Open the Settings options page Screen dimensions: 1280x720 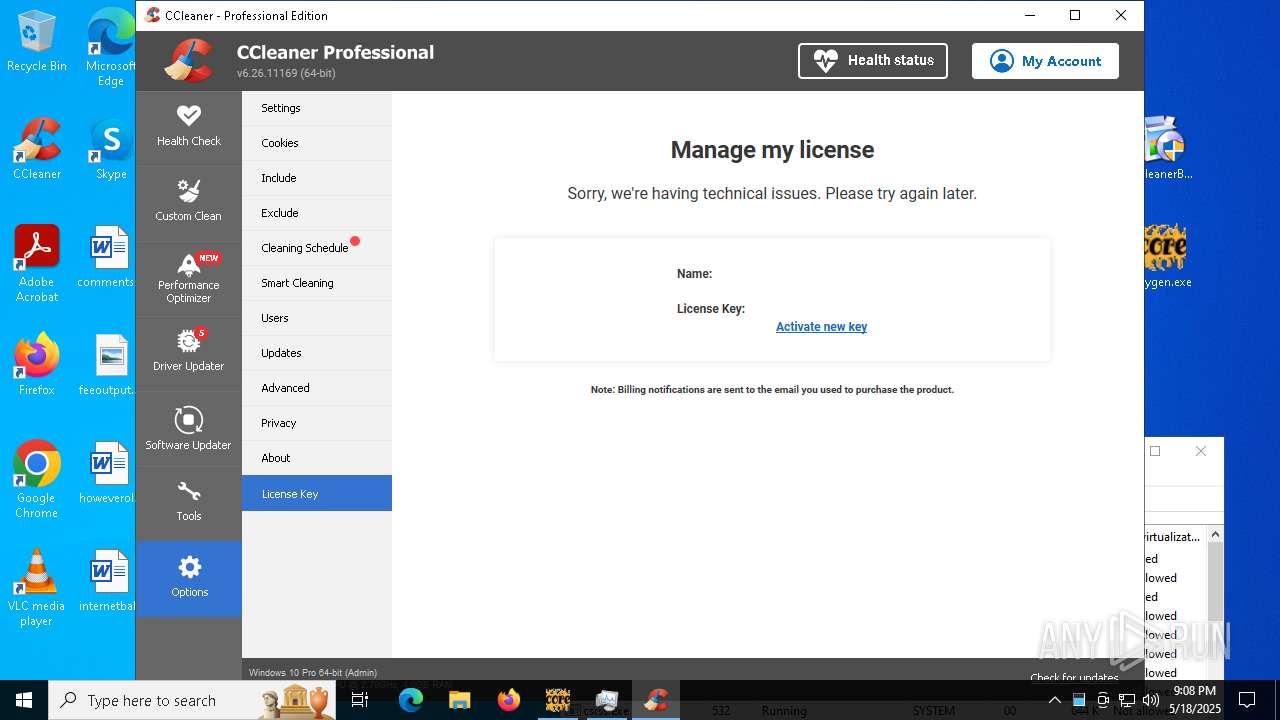click(316, 108)
